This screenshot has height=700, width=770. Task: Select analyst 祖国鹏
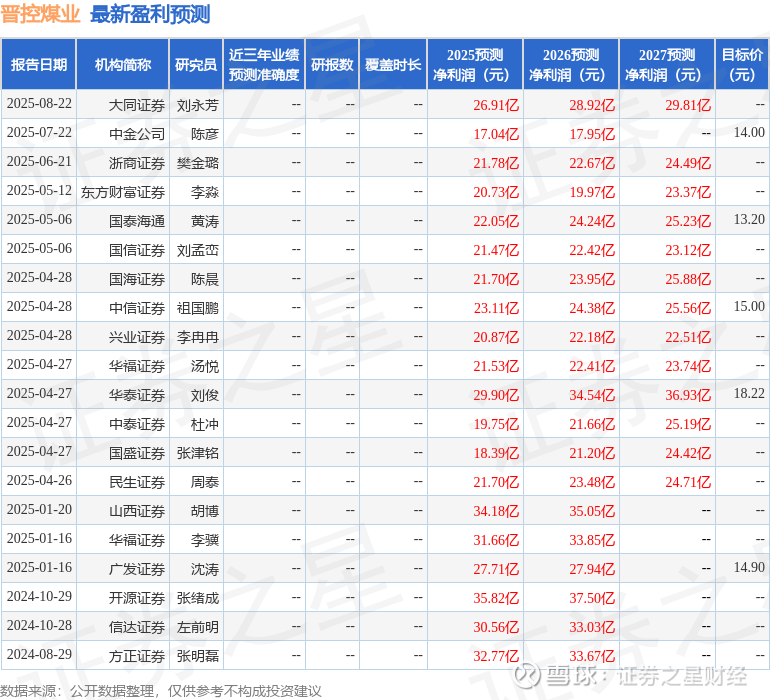click(197, 308)
